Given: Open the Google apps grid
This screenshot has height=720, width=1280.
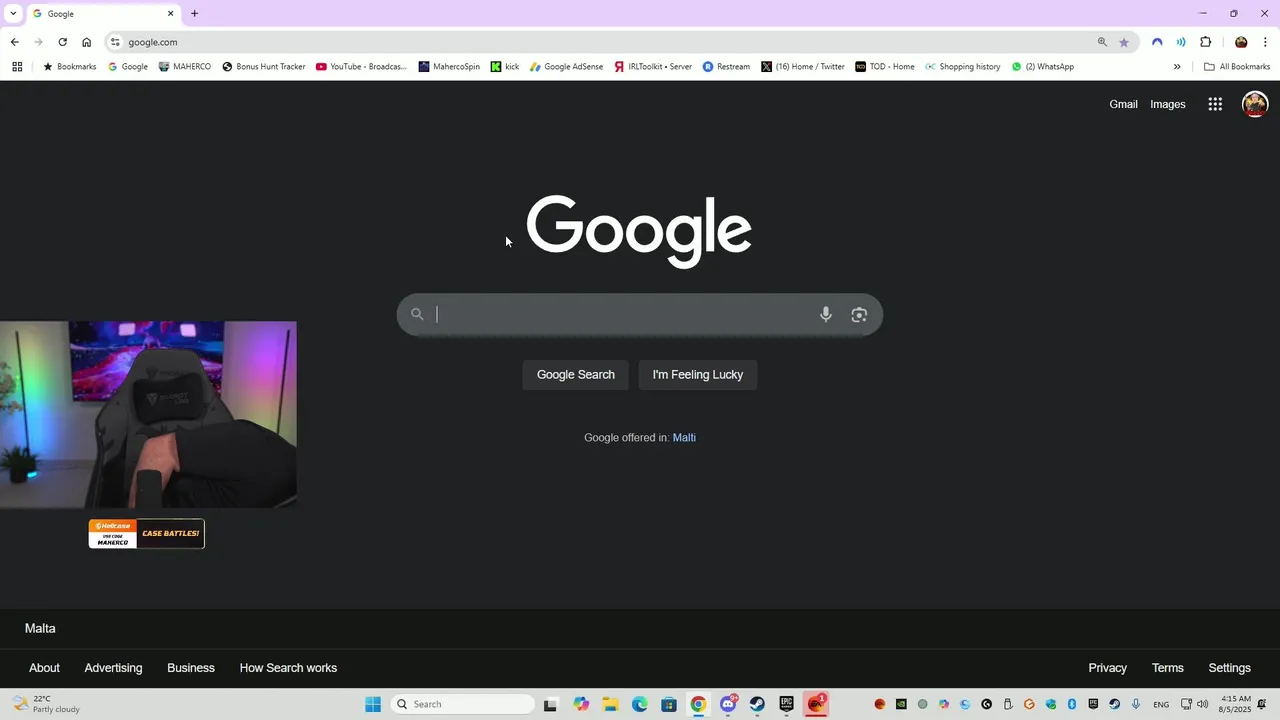Looking at the screenshot, I should tap(1215, 104).
